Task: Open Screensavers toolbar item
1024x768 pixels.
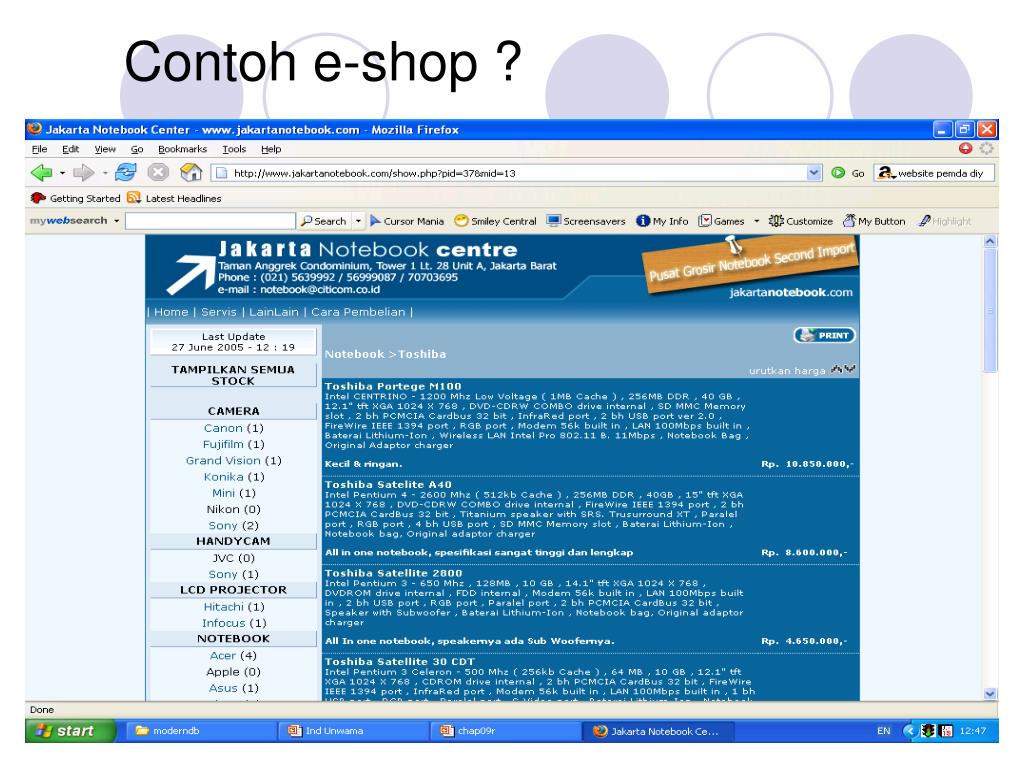Action: (586, 221)
